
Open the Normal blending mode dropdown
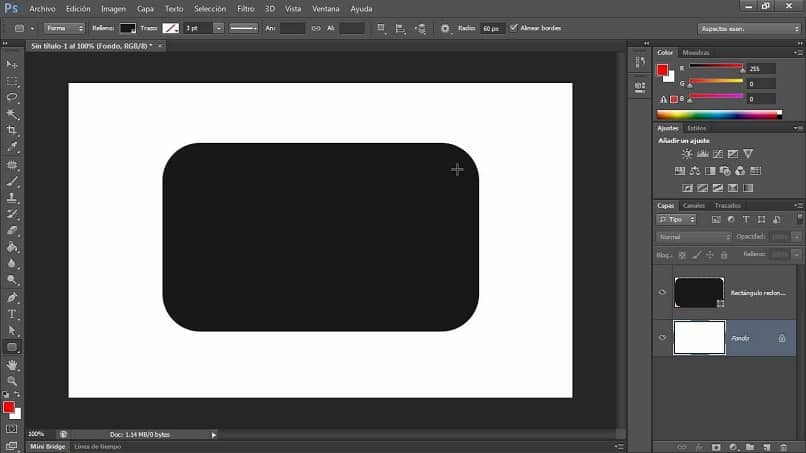(x=694, y=237)
